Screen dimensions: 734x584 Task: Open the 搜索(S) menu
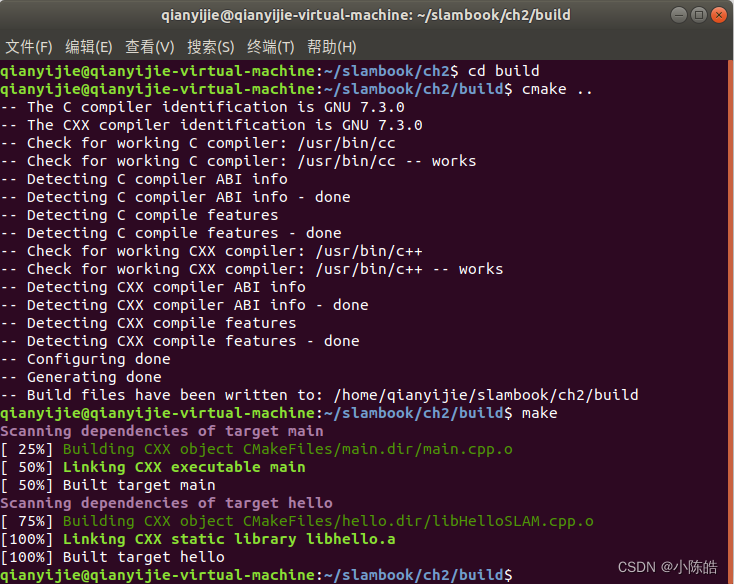tap(210, 47)
